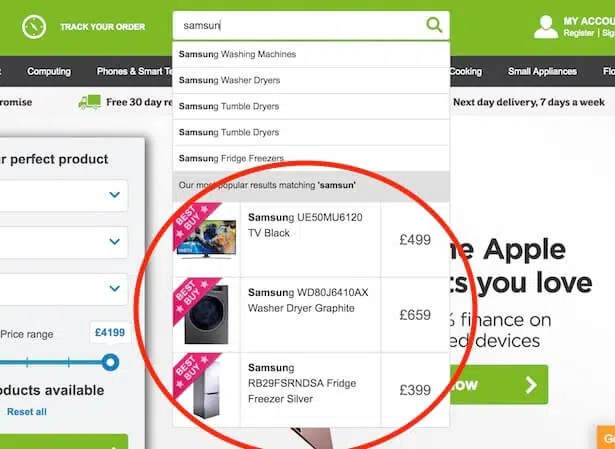The width and height of the screenshot is (615, 449).
Task: Select Samsung UE50MU6120 TV Black result
Action: coord(311,240)
